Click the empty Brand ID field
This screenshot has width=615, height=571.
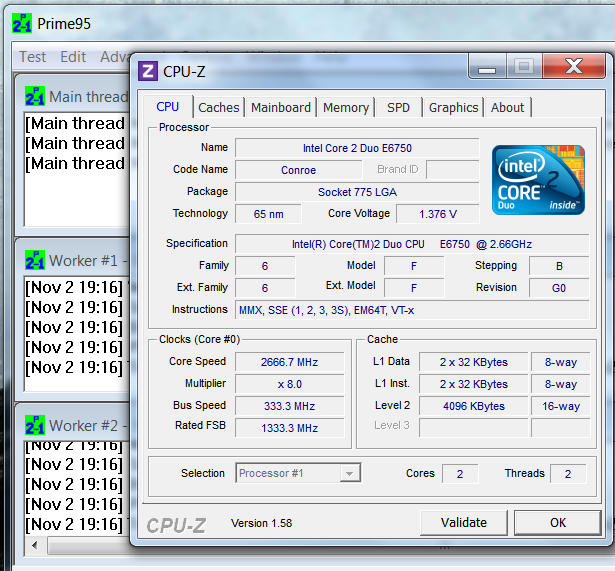[x=453, y=170]
